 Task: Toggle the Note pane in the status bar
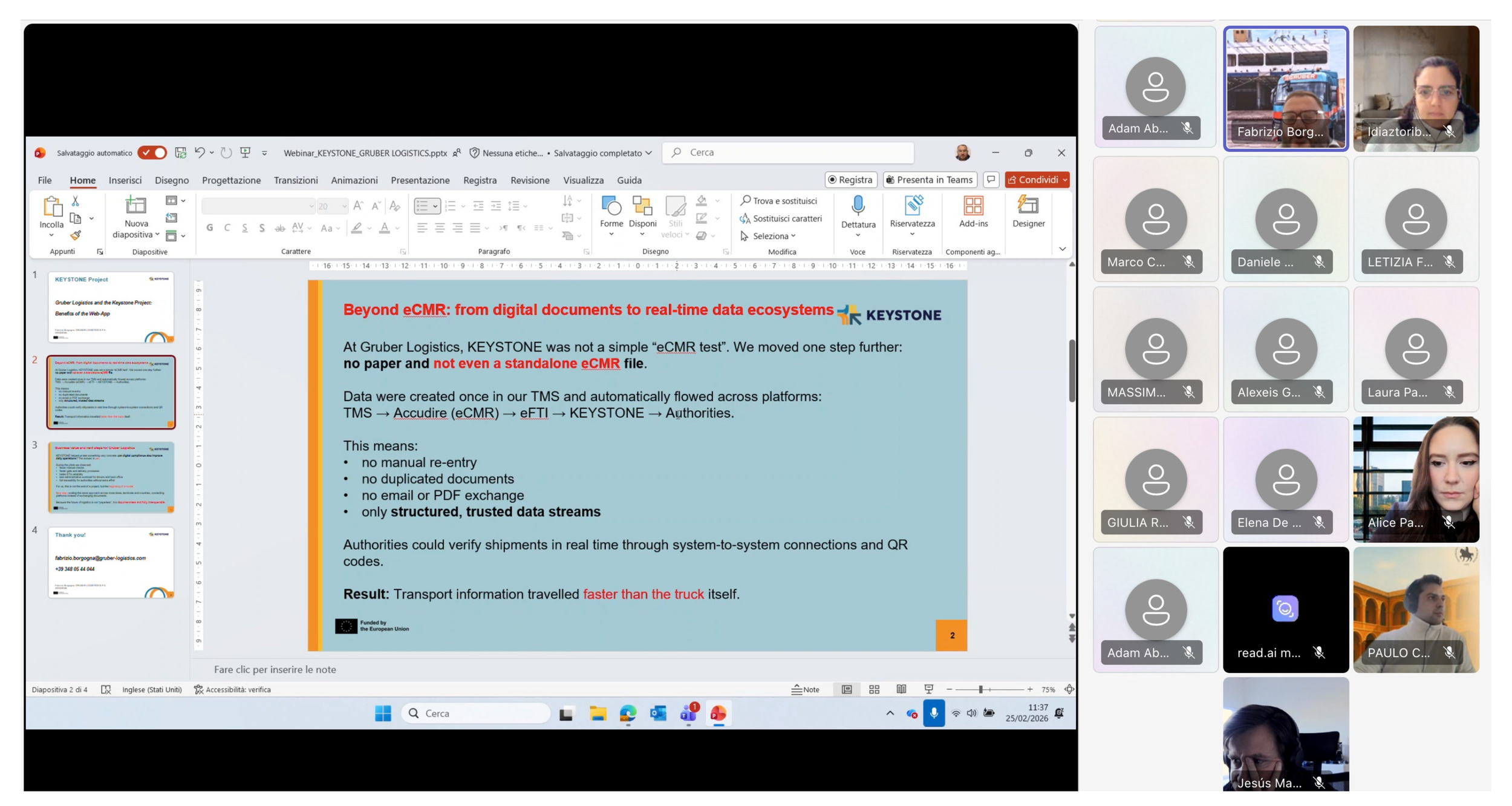(805, 689)
